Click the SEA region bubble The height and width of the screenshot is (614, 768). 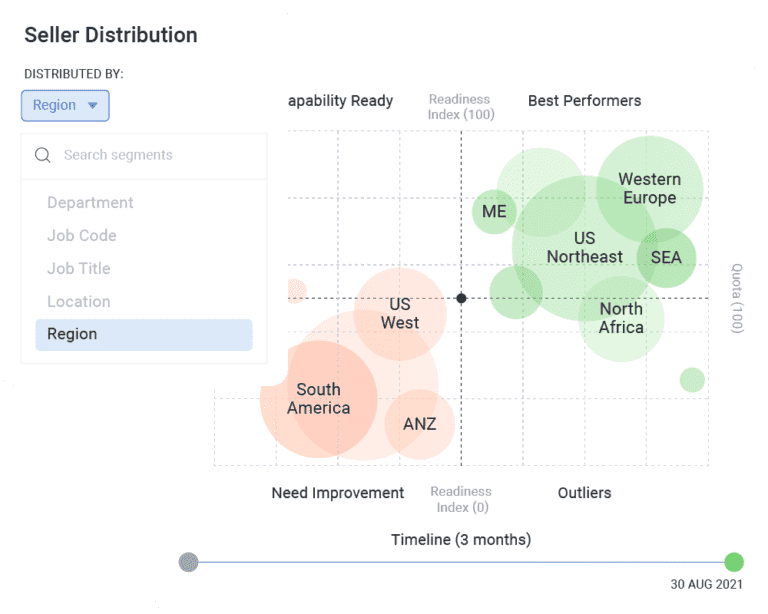(666, 258)
